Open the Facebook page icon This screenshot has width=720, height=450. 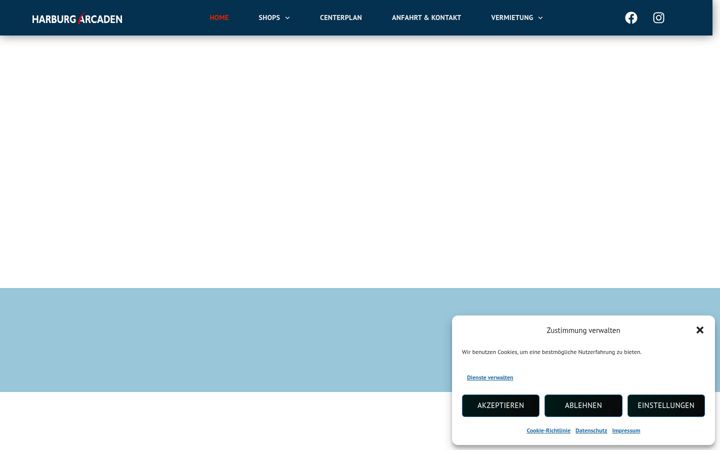pyautogui.click(x=631, y=17)
